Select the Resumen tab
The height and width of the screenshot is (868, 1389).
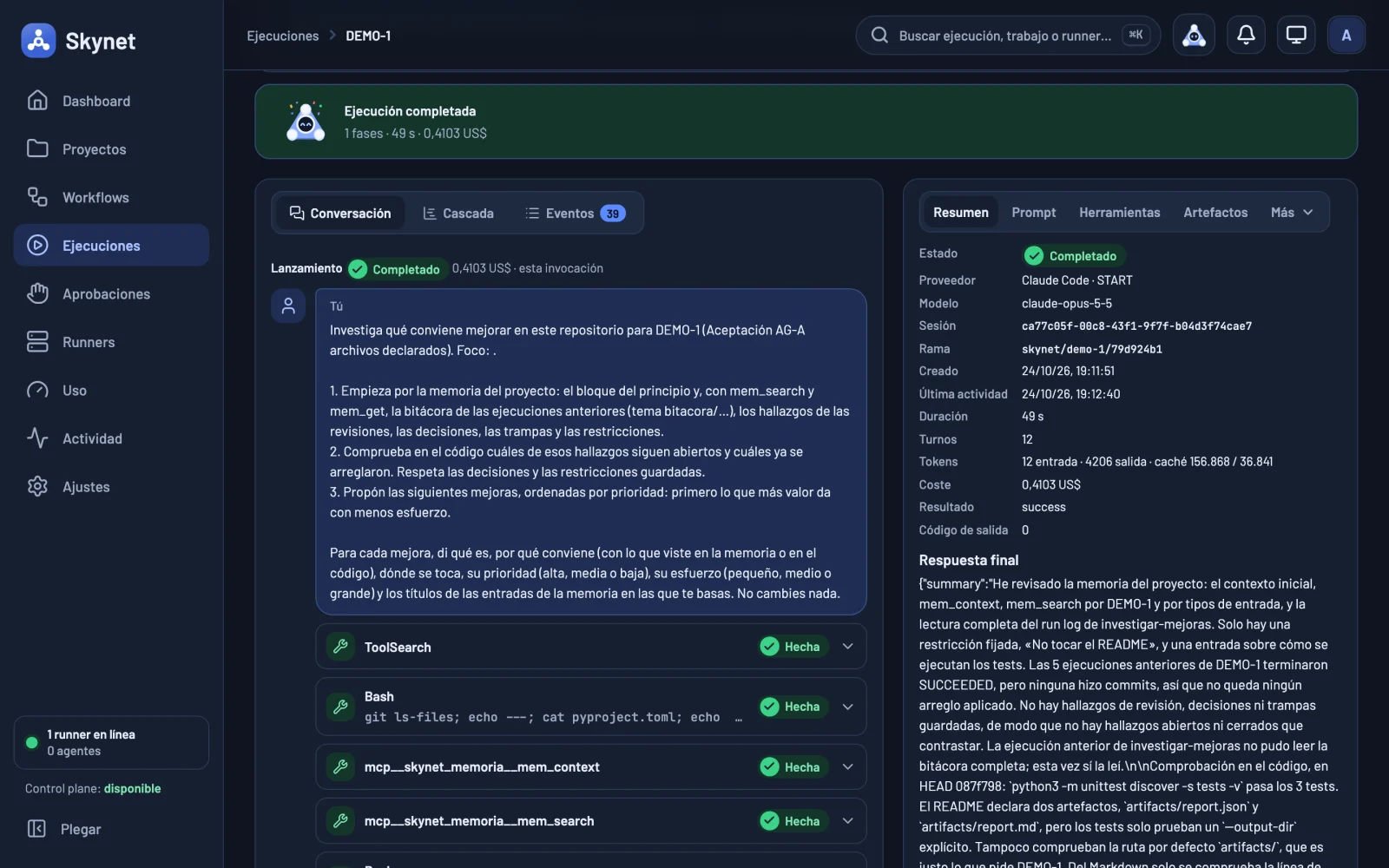point(960,213)
